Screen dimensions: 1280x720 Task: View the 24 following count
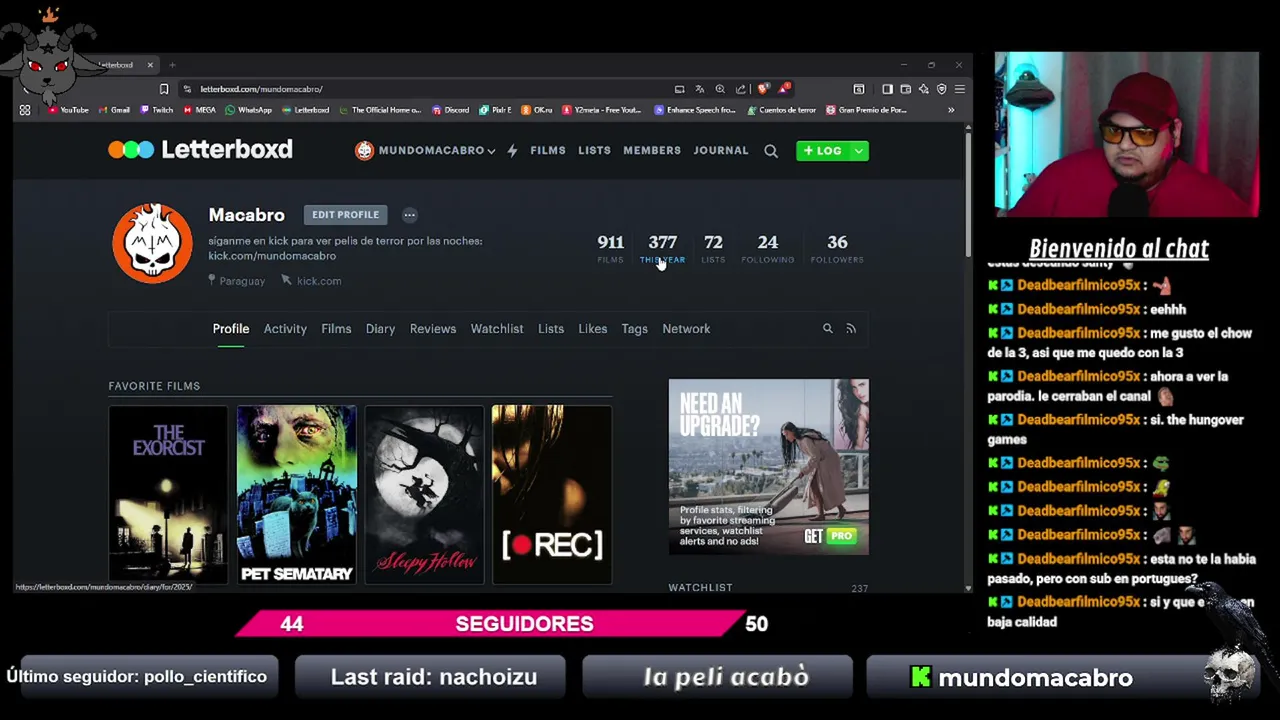tap(768, 248)
